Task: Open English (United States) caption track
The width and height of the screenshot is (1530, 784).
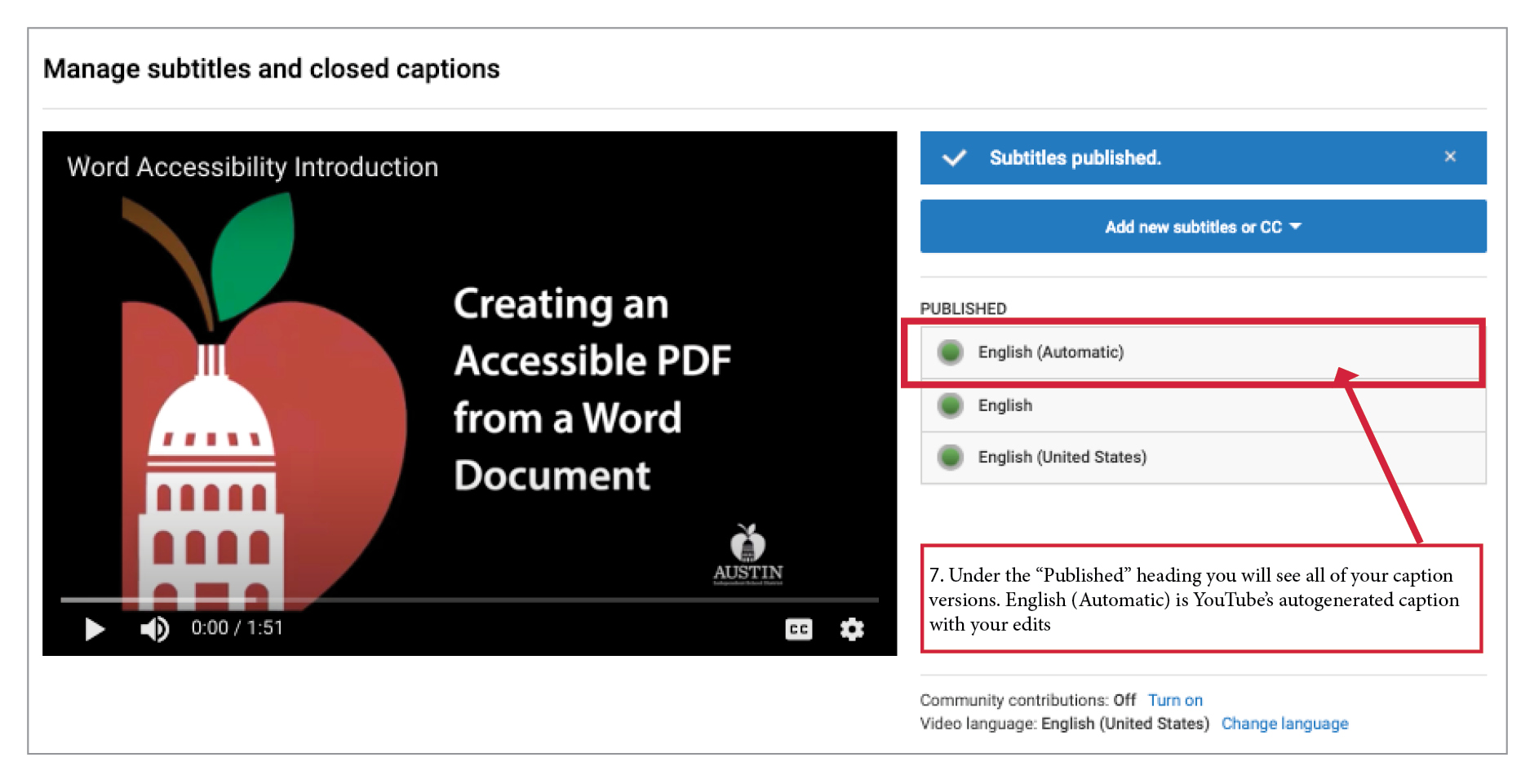Action: [1062, 458]
